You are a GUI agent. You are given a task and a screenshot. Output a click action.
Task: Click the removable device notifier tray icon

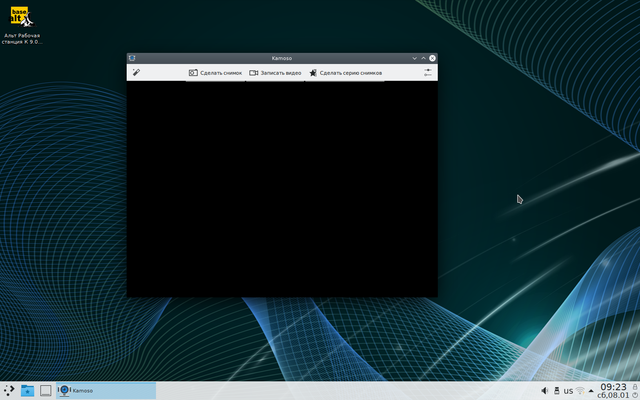point(556,391)
